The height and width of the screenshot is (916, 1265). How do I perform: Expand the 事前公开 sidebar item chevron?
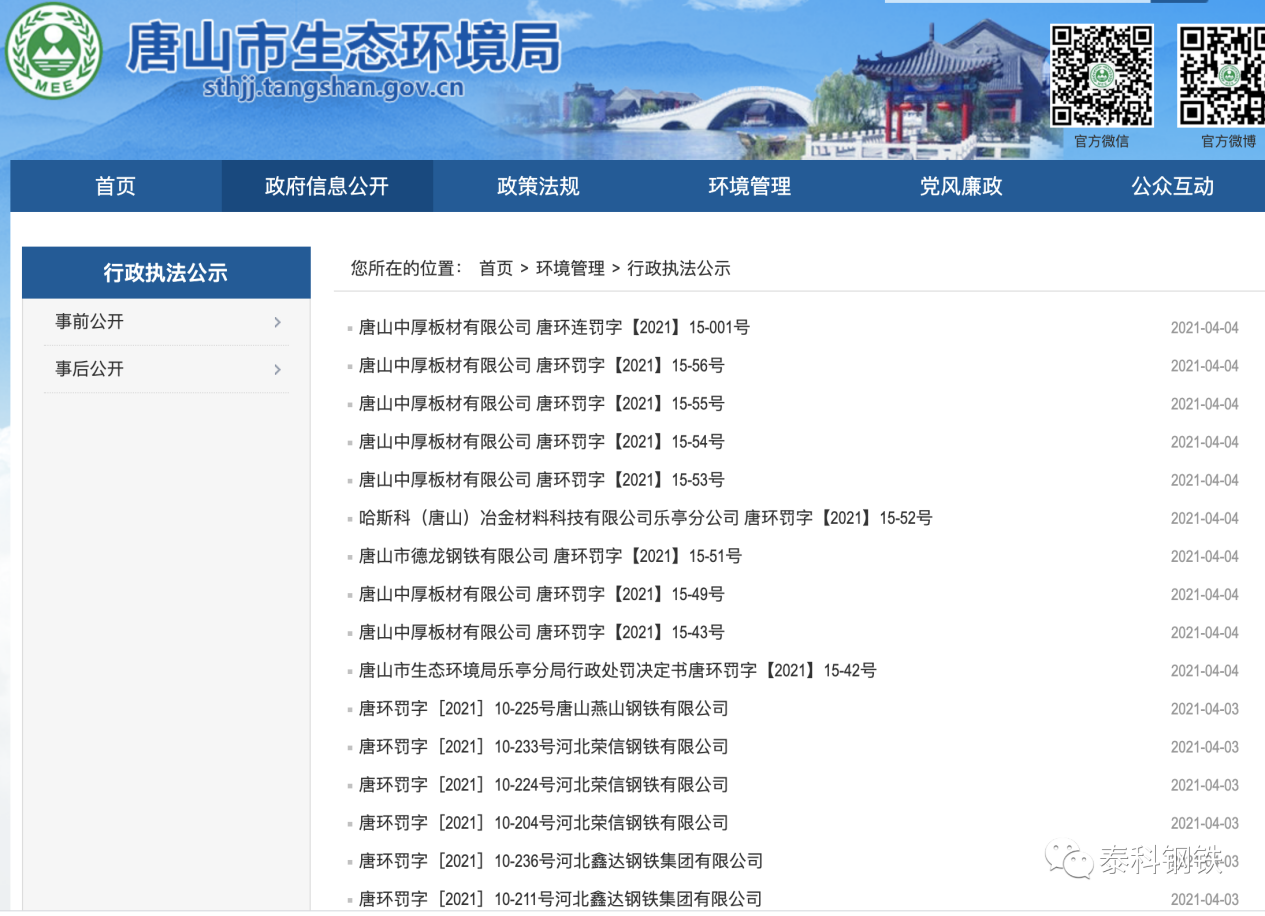277,322
